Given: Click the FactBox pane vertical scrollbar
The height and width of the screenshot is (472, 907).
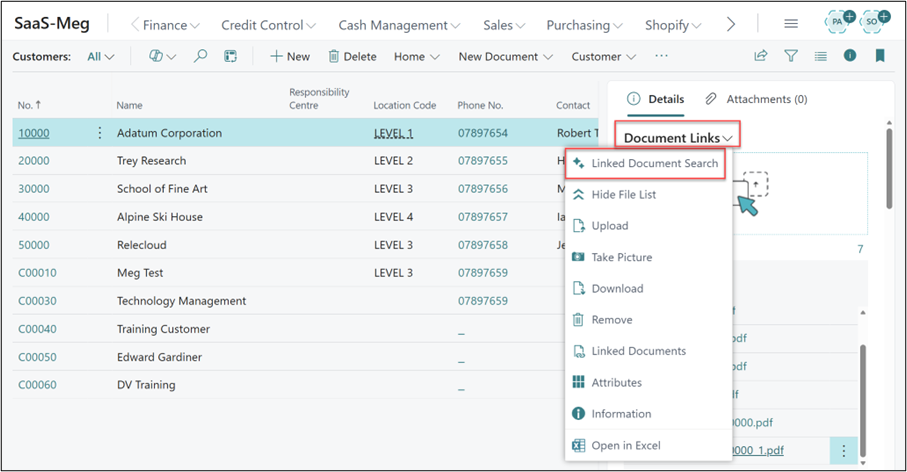Looking at the screenshot, I should point(888,168).
